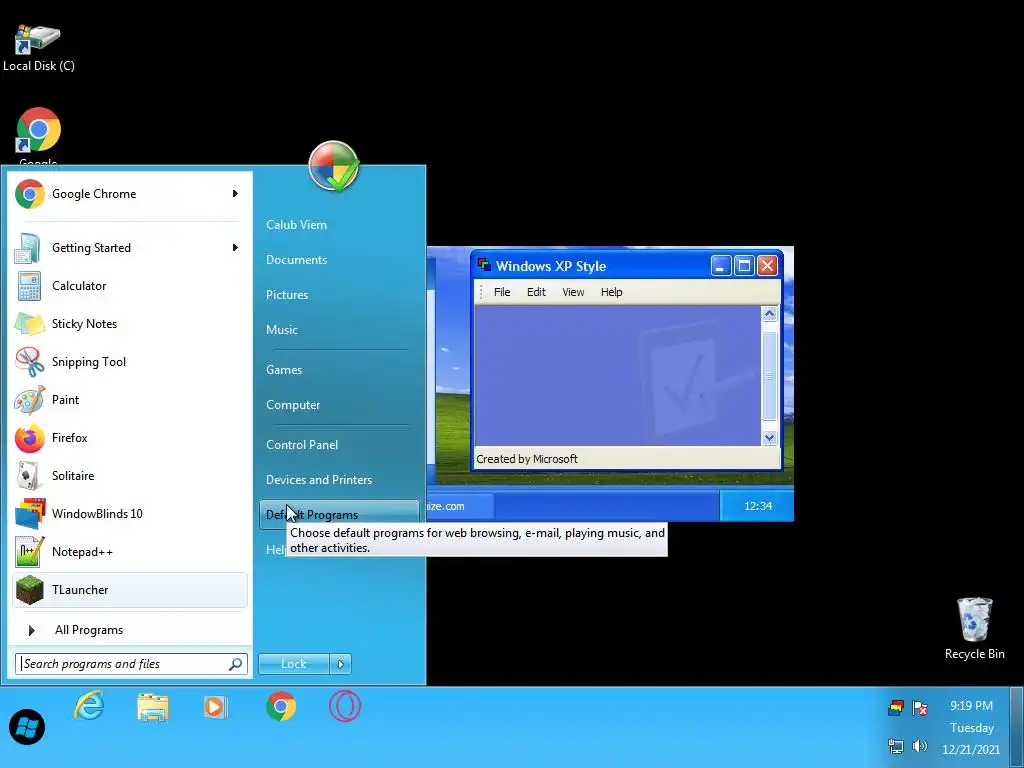Launch Opera browser from the taskbar
This screenshot has height=768, width=1024.
click(x=345, y=707)
